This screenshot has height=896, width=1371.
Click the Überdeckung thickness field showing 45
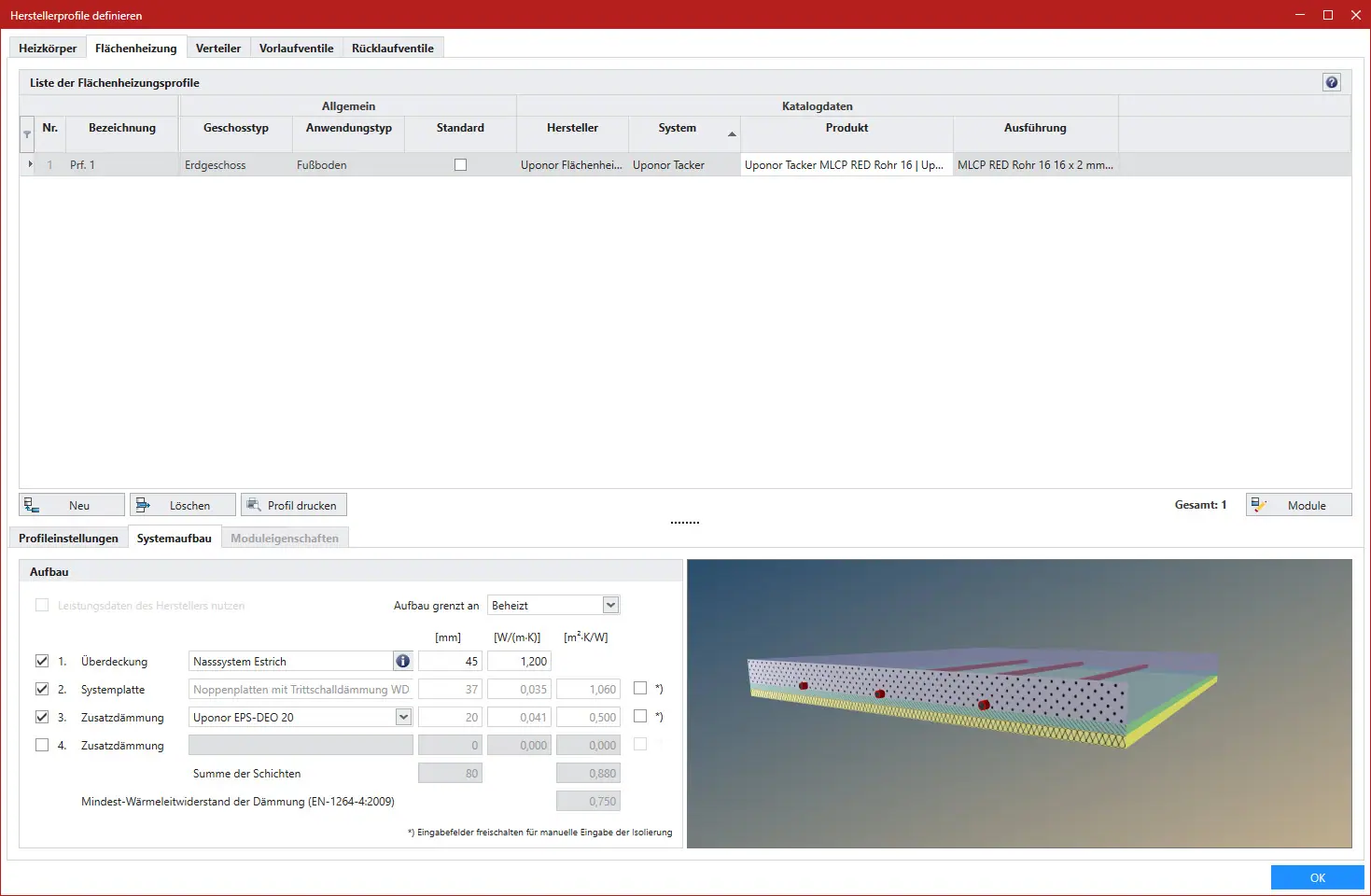(x=450, y=661)
